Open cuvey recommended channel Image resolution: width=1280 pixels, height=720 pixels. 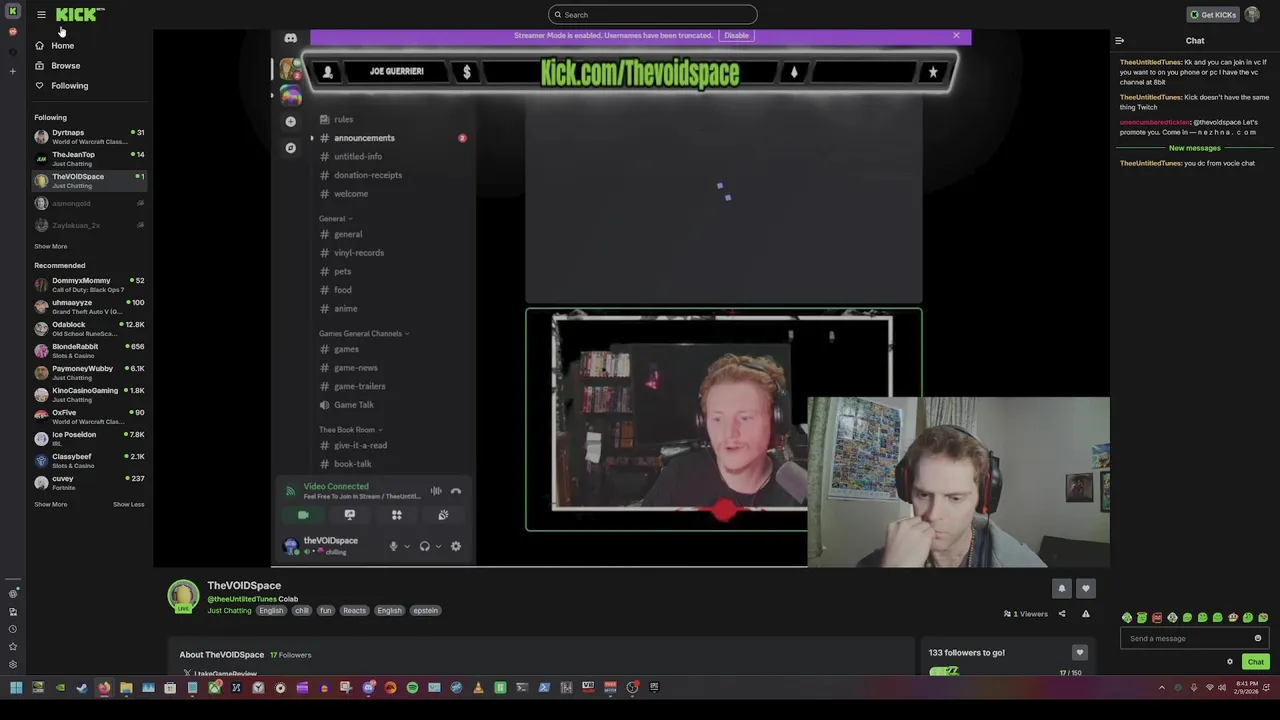pyautogui.click(x=89, y=482)
